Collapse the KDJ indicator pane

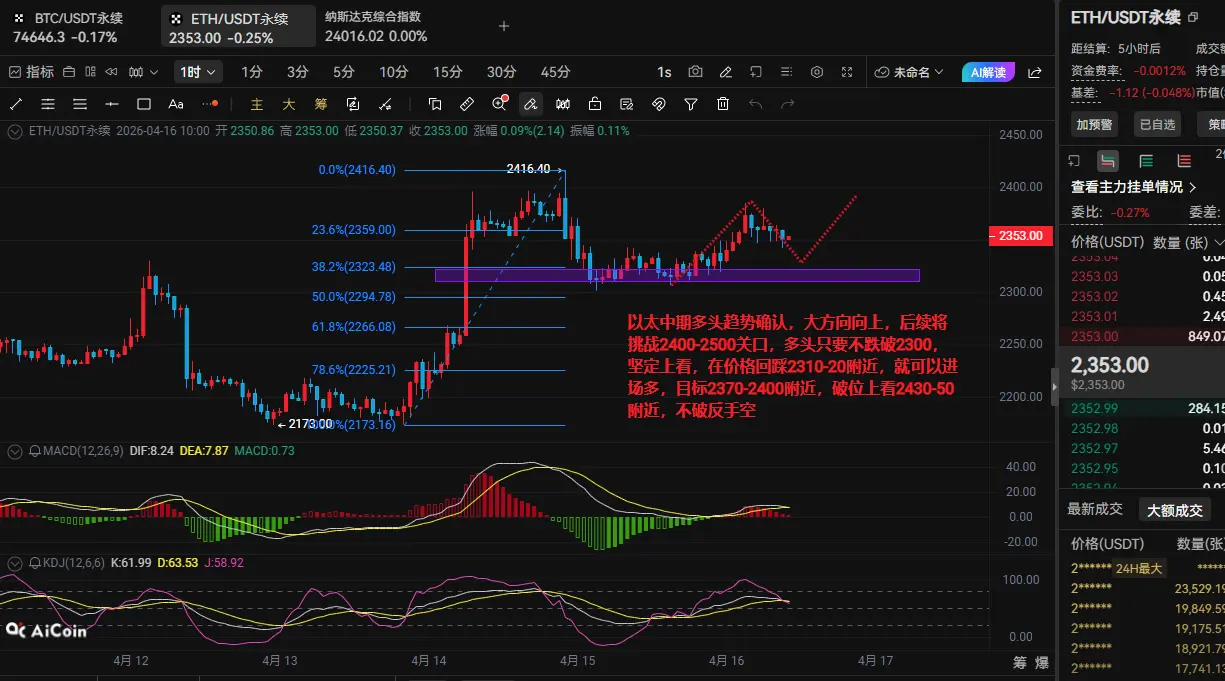(x=15, y=563)
